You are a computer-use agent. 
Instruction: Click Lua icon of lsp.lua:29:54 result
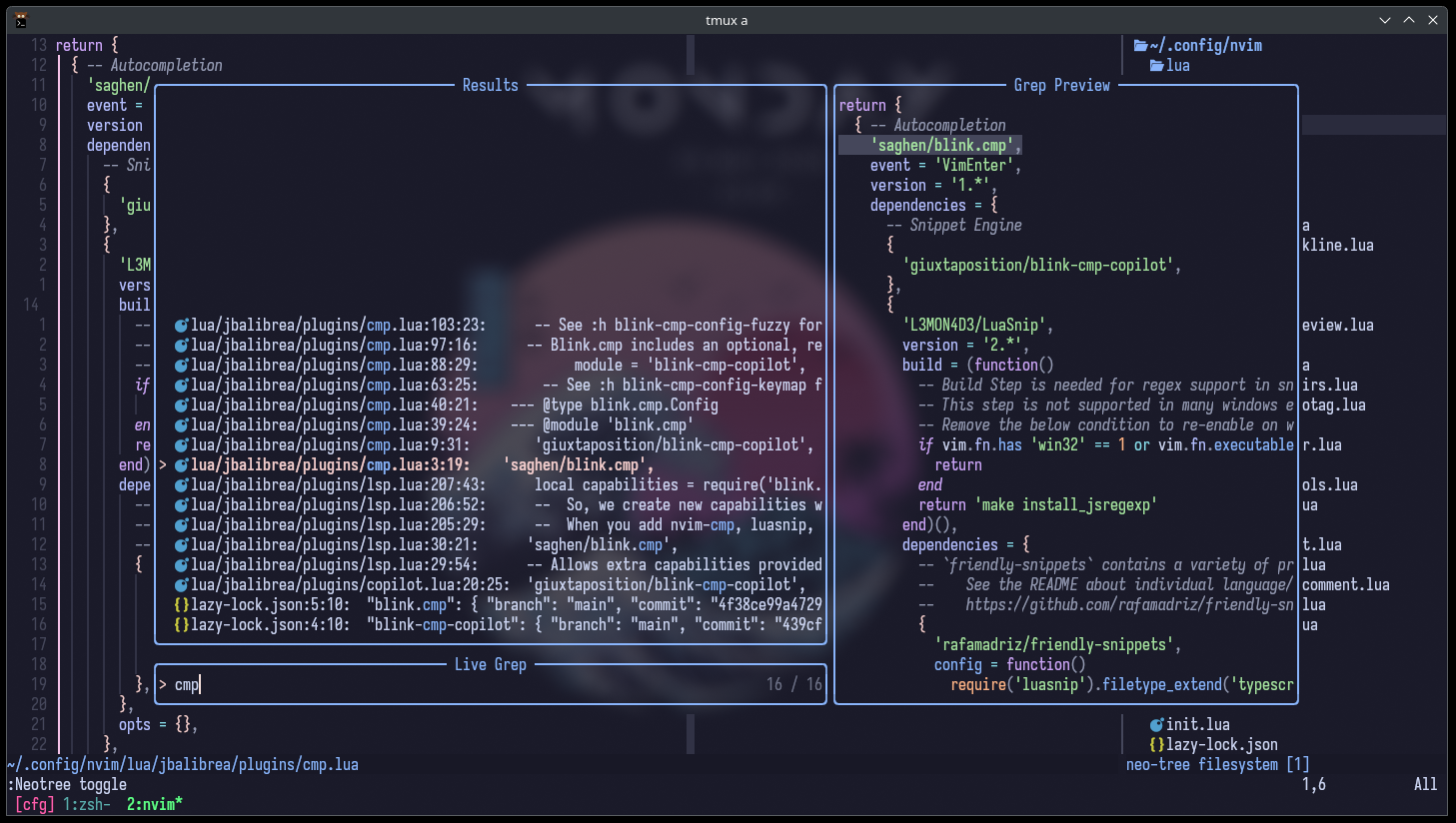(x=182, y=565)
